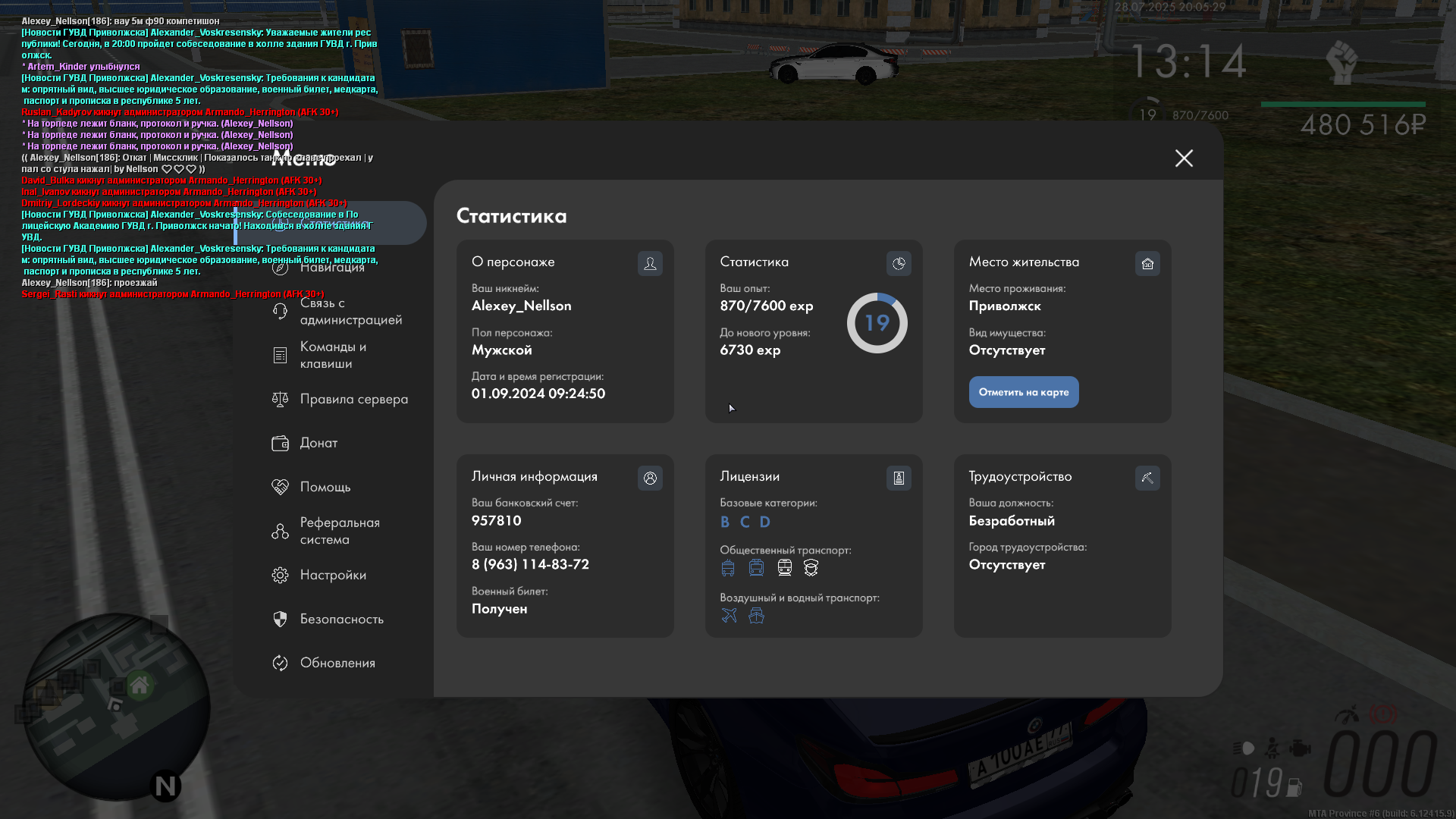Click the nickname Alexey_Nellson
1456x819 pixels.
522,306
